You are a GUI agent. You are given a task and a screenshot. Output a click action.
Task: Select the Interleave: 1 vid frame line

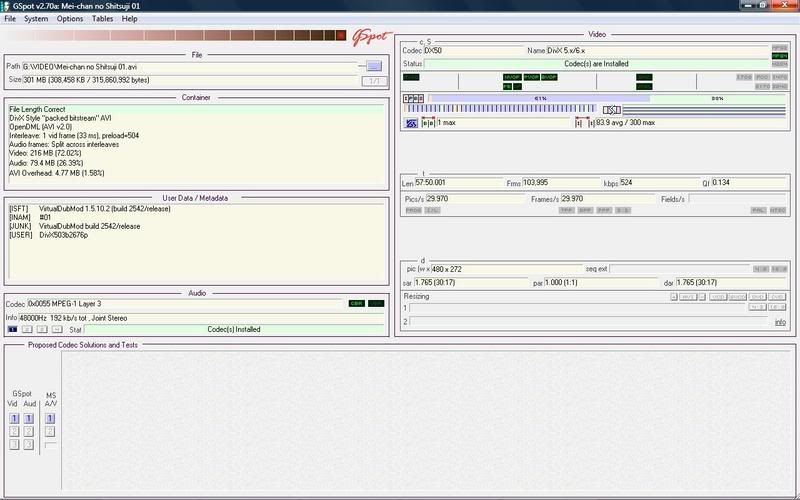point(74,136)
